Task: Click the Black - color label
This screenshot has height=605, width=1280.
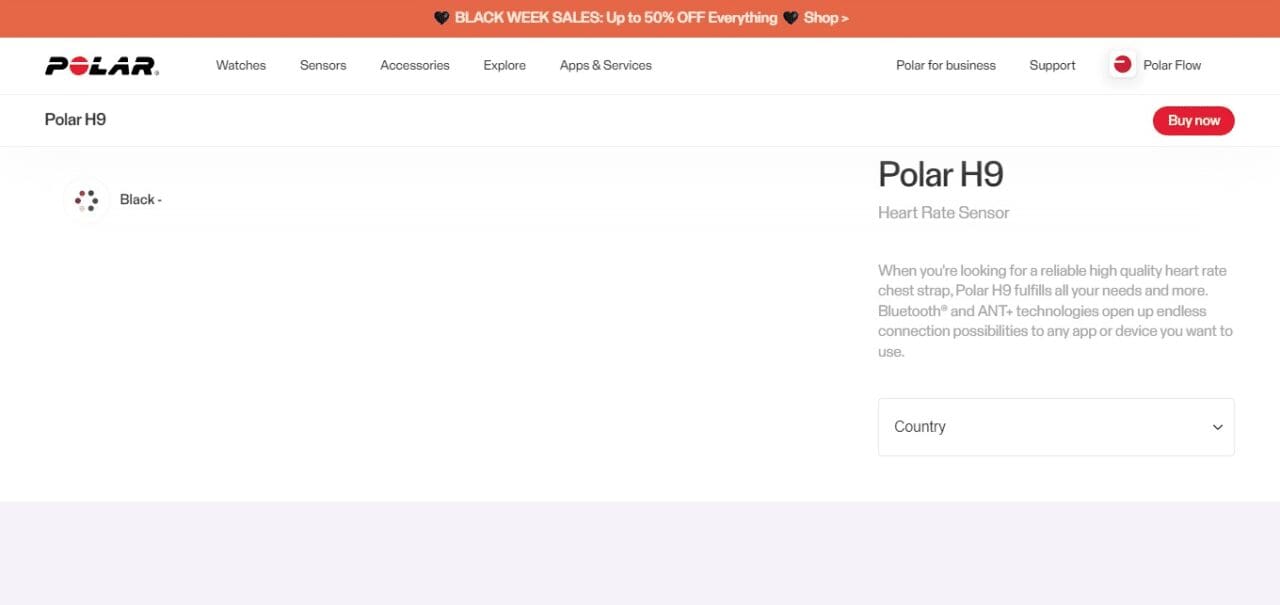Action: (141, 200)
